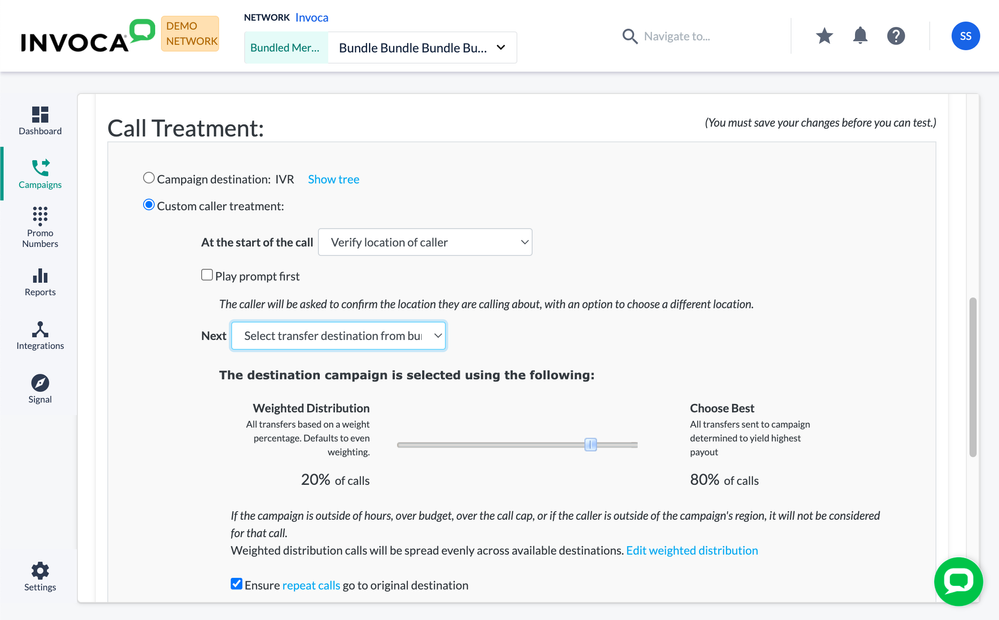Open Edit weighted distribution link

tap(692, 551)
